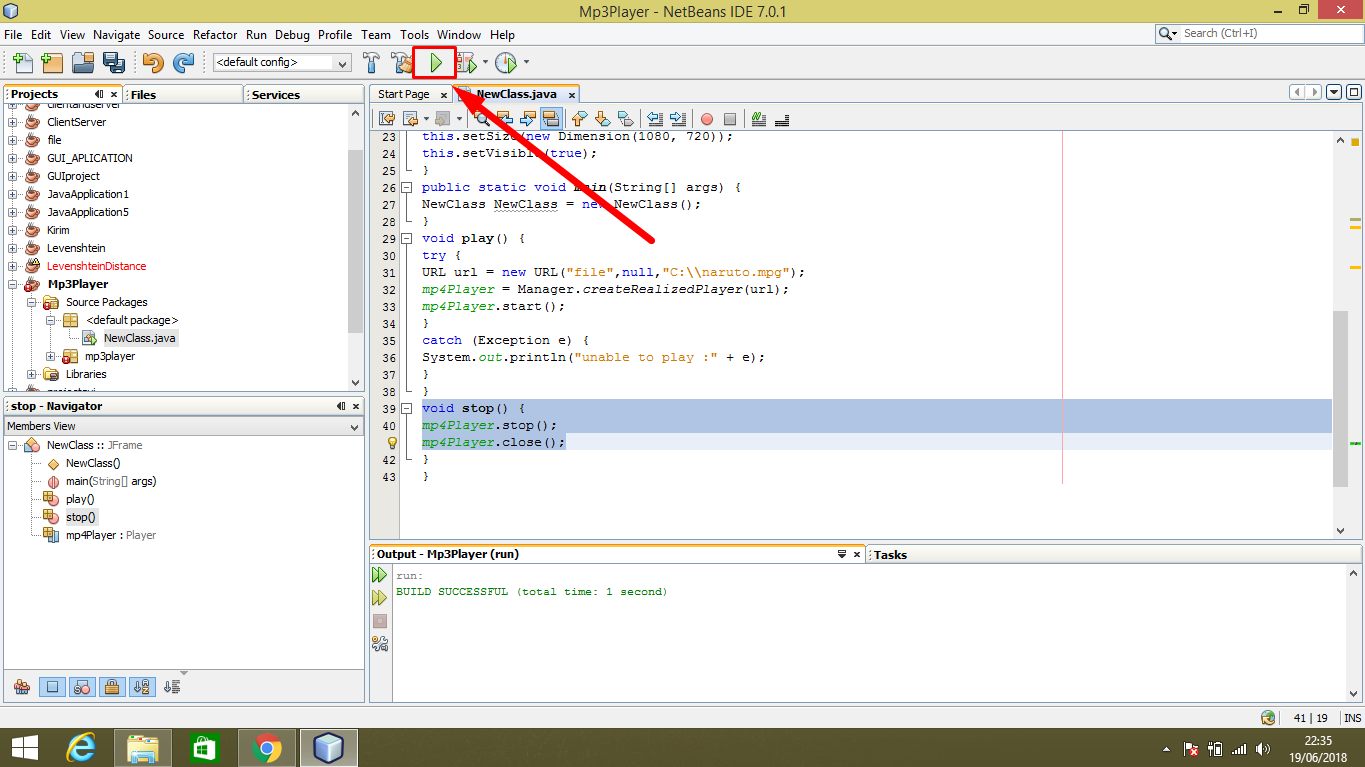This screenshot has height=767, width=1365.
Task: Open the default config dropdown
Action: tap(282, 63)
